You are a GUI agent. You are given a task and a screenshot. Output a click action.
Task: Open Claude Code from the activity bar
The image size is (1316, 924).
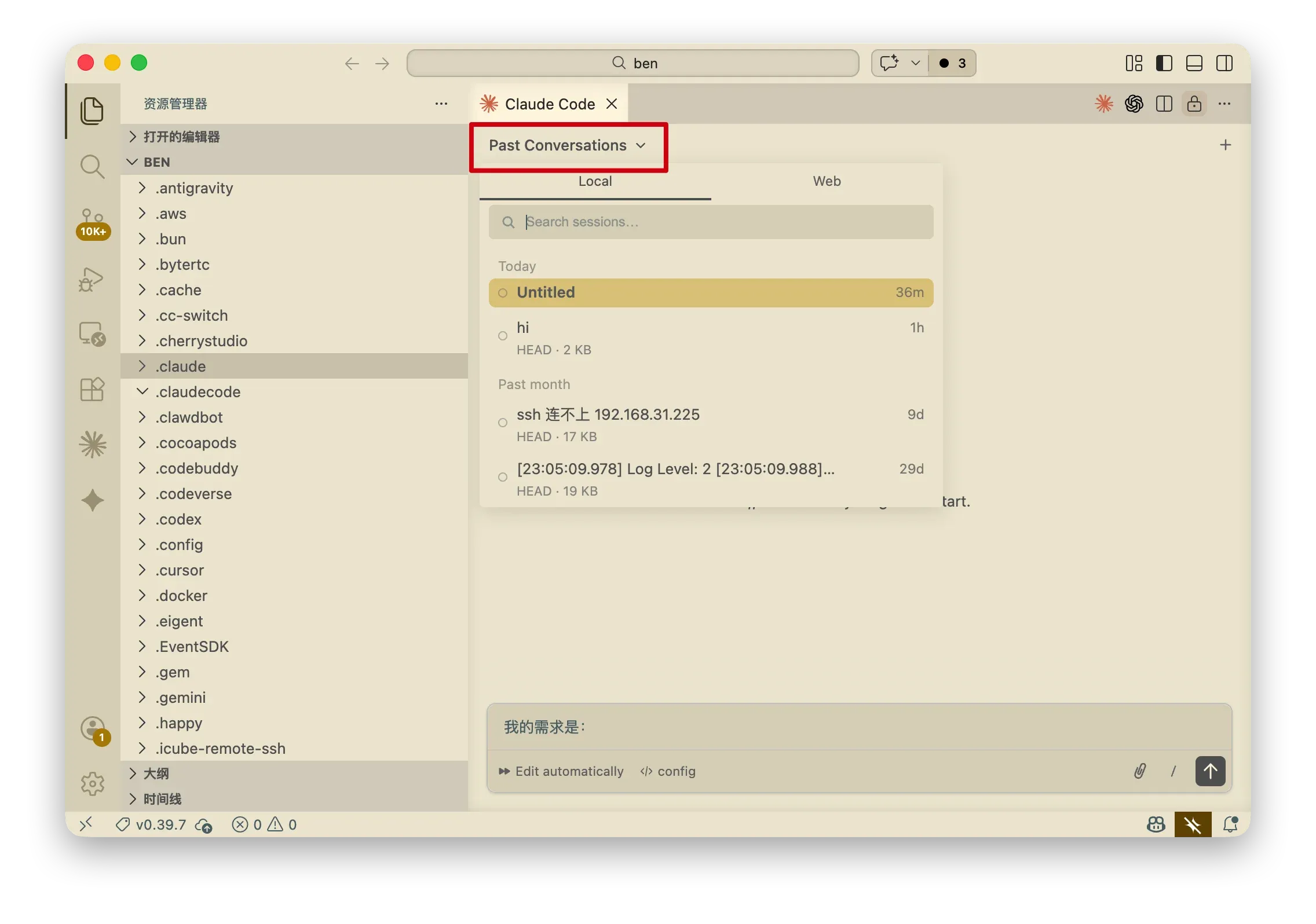[93, 445]
